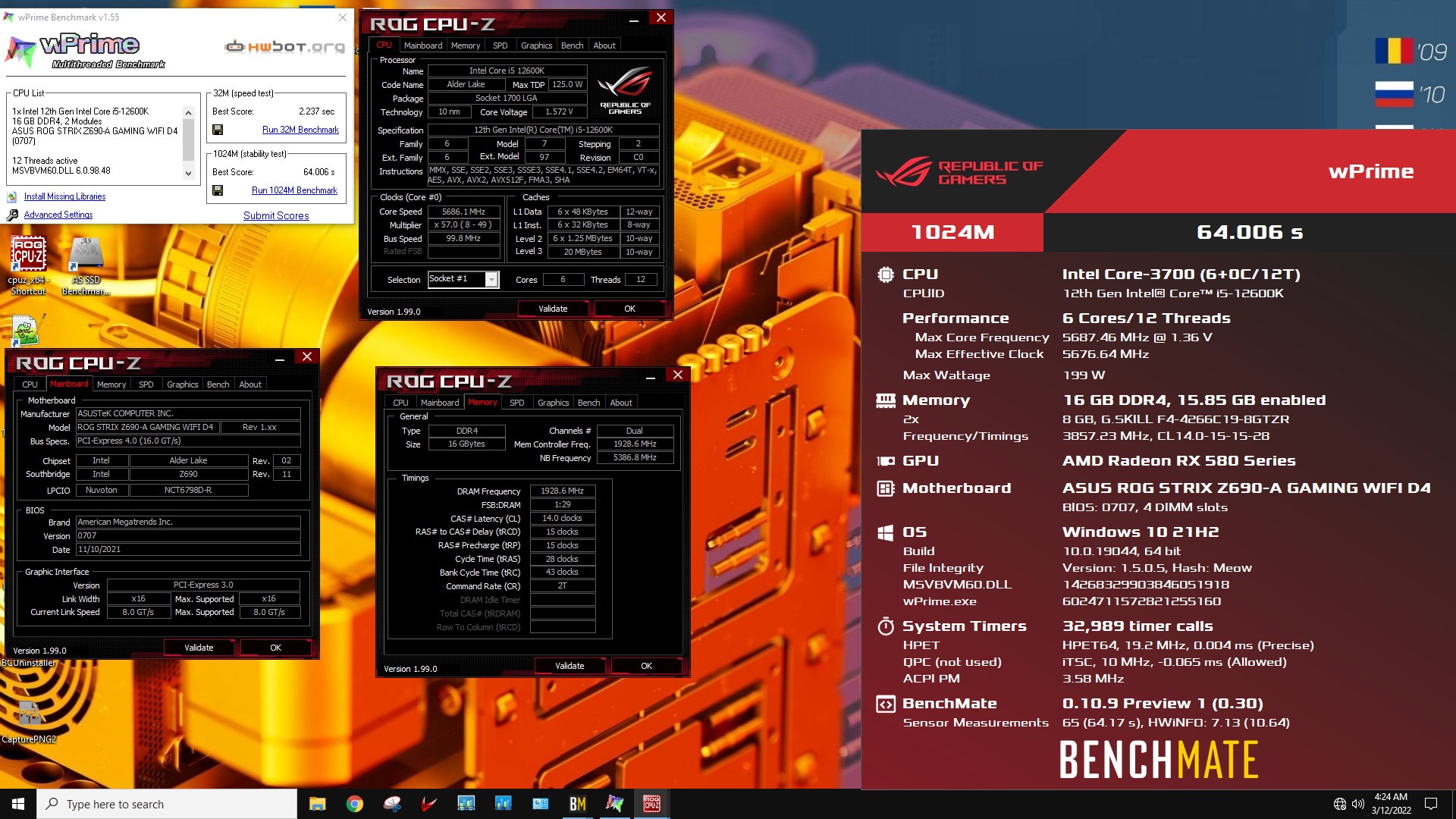Click the 14.0 clocks CAS# Latency value
This screenshot has width=1456, height=819.
[x=562, y=519]
